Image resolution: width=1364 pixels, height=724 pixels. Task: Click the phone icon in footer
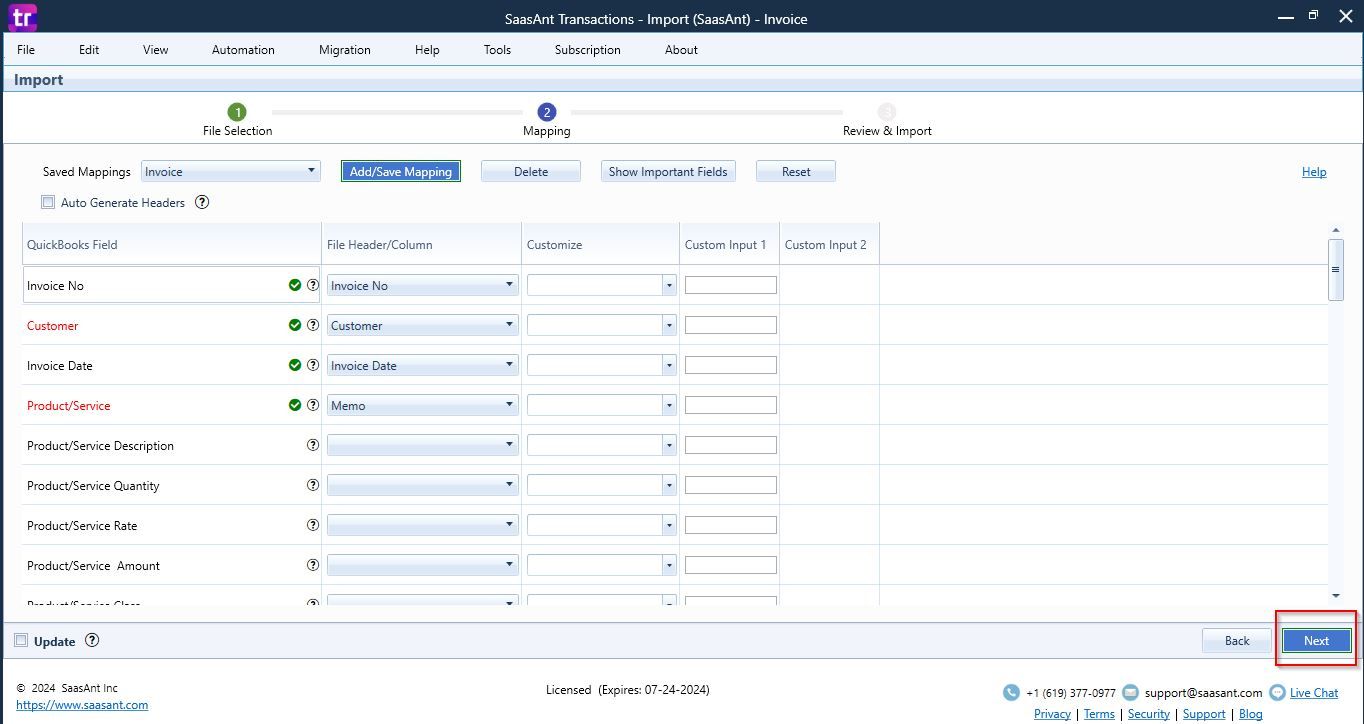pos(1011,692)
